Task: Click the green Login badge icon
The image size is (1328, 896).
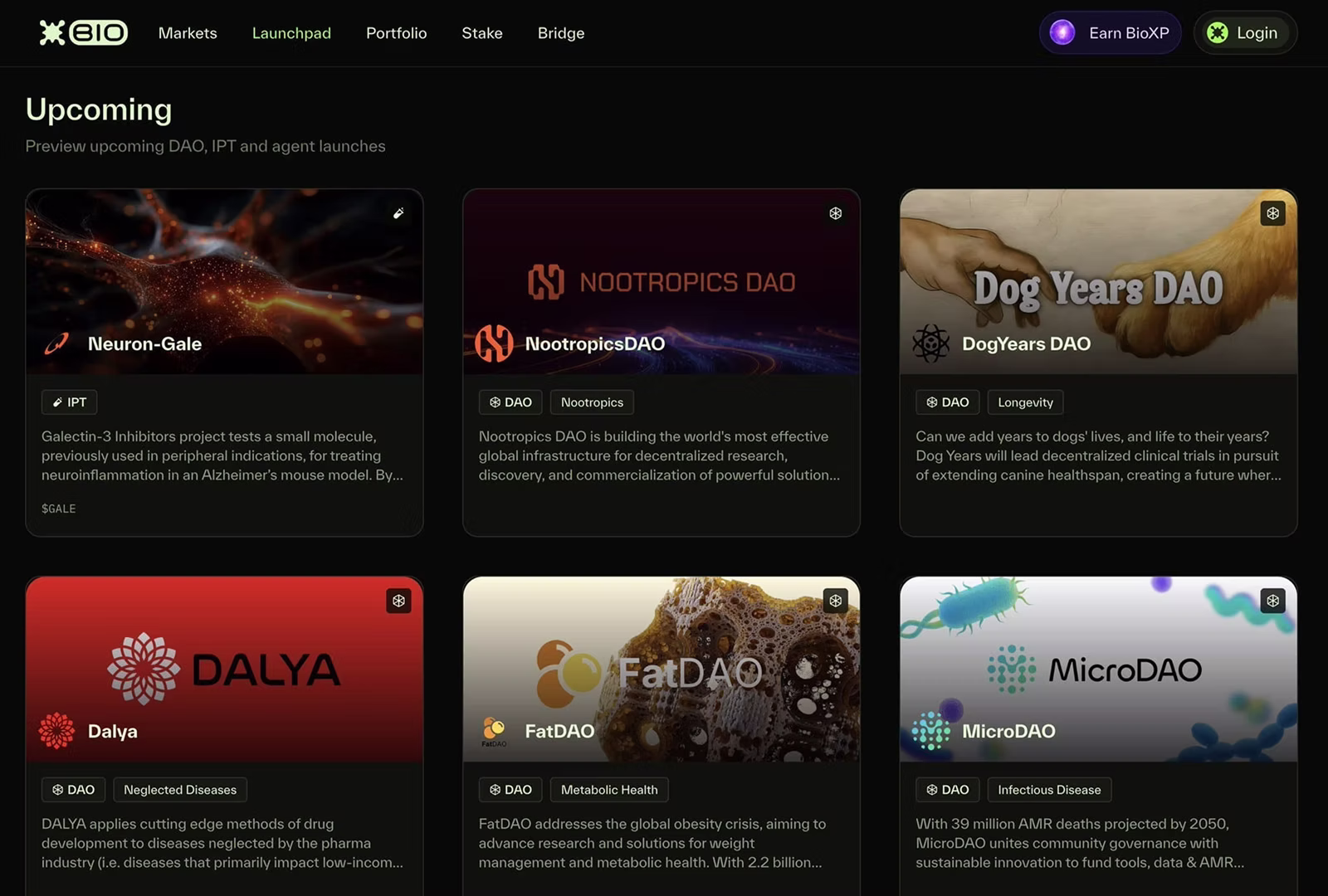Action: [1217, 32]
